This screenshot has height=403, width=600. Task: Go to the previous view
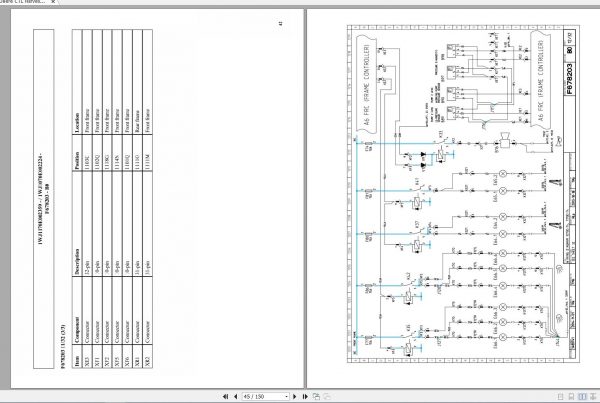coord(316,396)
